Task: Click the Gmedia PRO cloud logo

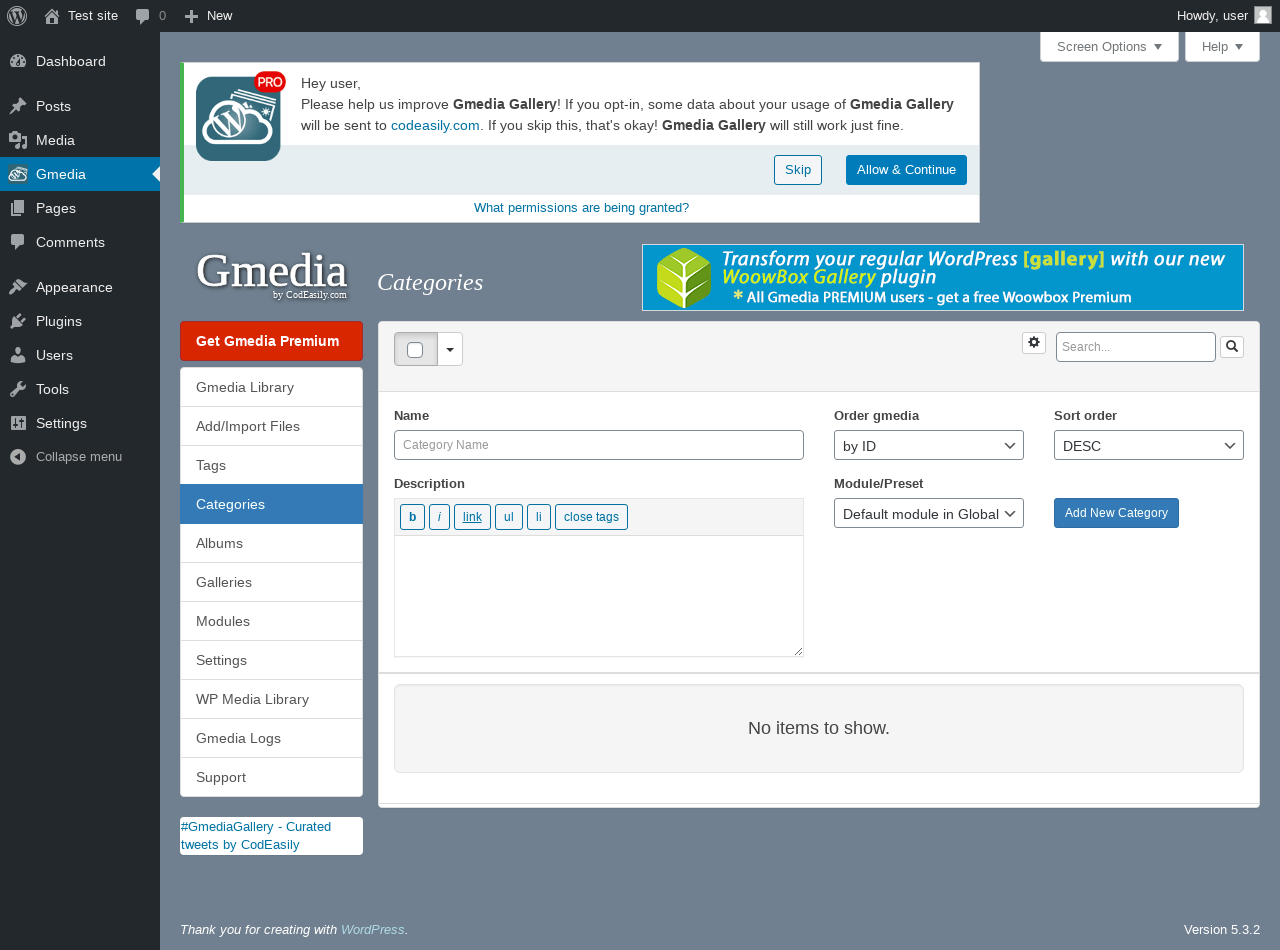Action: point(240,116)
